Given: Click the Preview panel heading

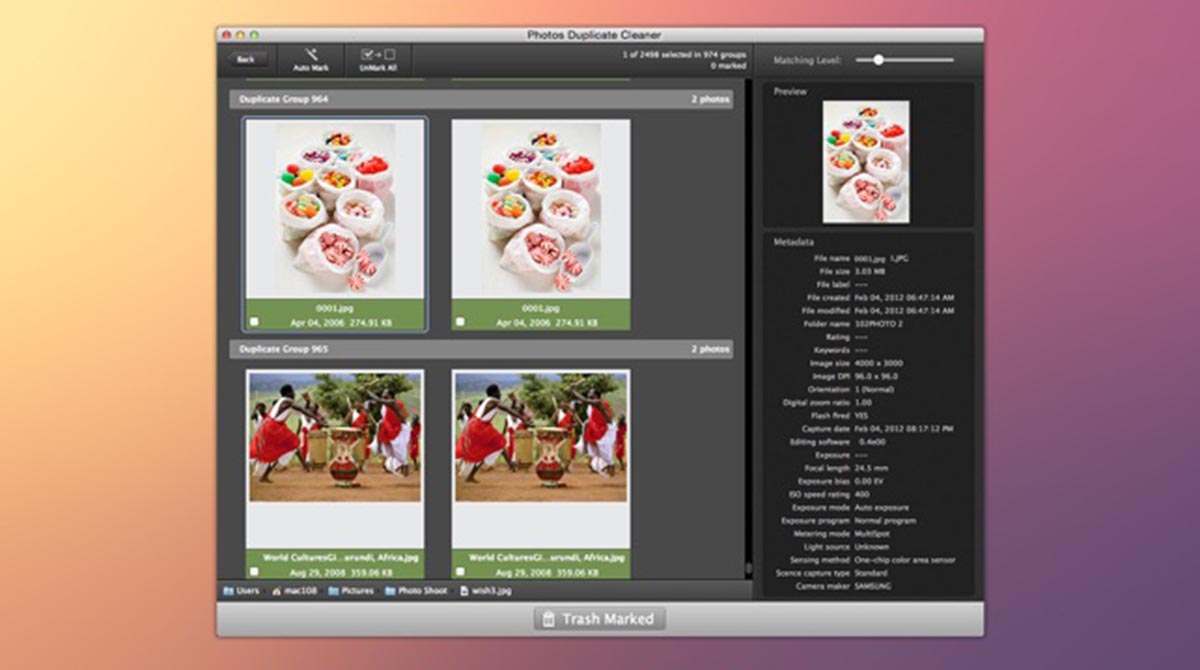Looking at the screenshot, I should [x=790, y=91].
